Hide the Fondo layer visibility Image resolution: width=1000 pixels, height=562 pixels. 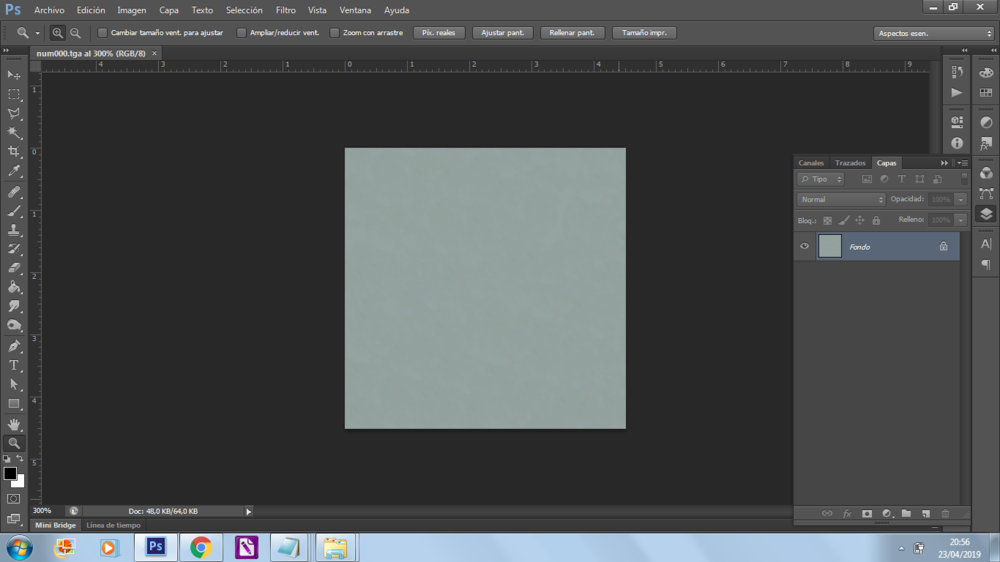click(x=804, y=246)
